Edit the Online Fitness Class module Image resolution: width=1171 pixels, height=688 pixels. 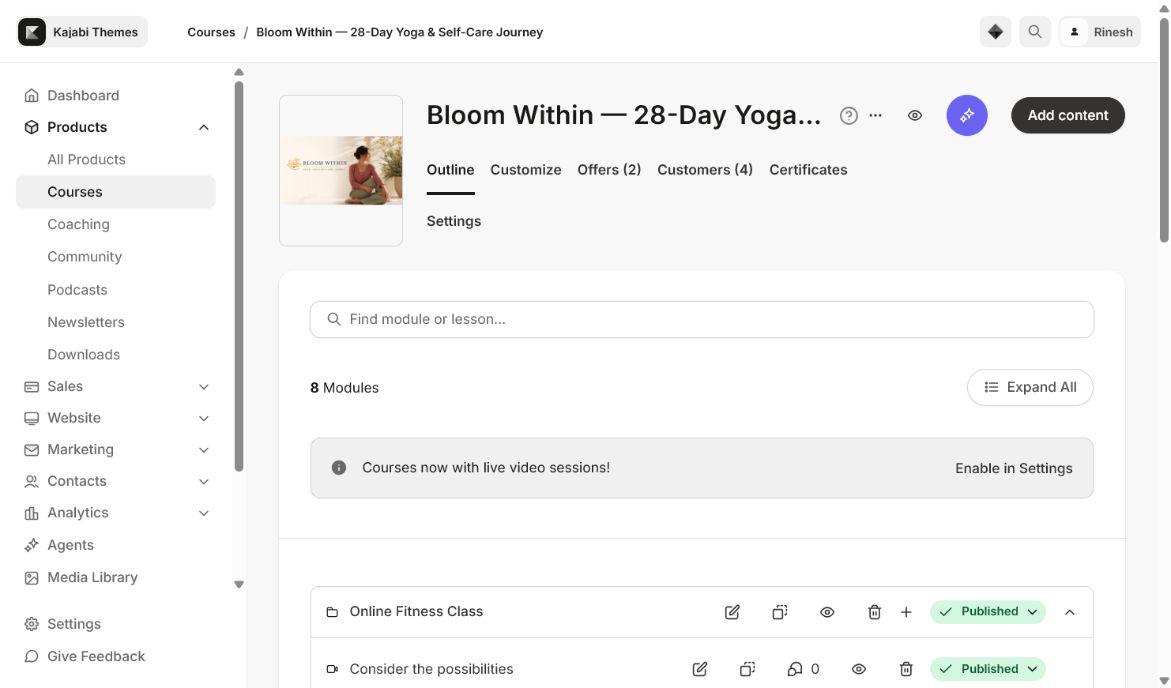click(732, 613)
